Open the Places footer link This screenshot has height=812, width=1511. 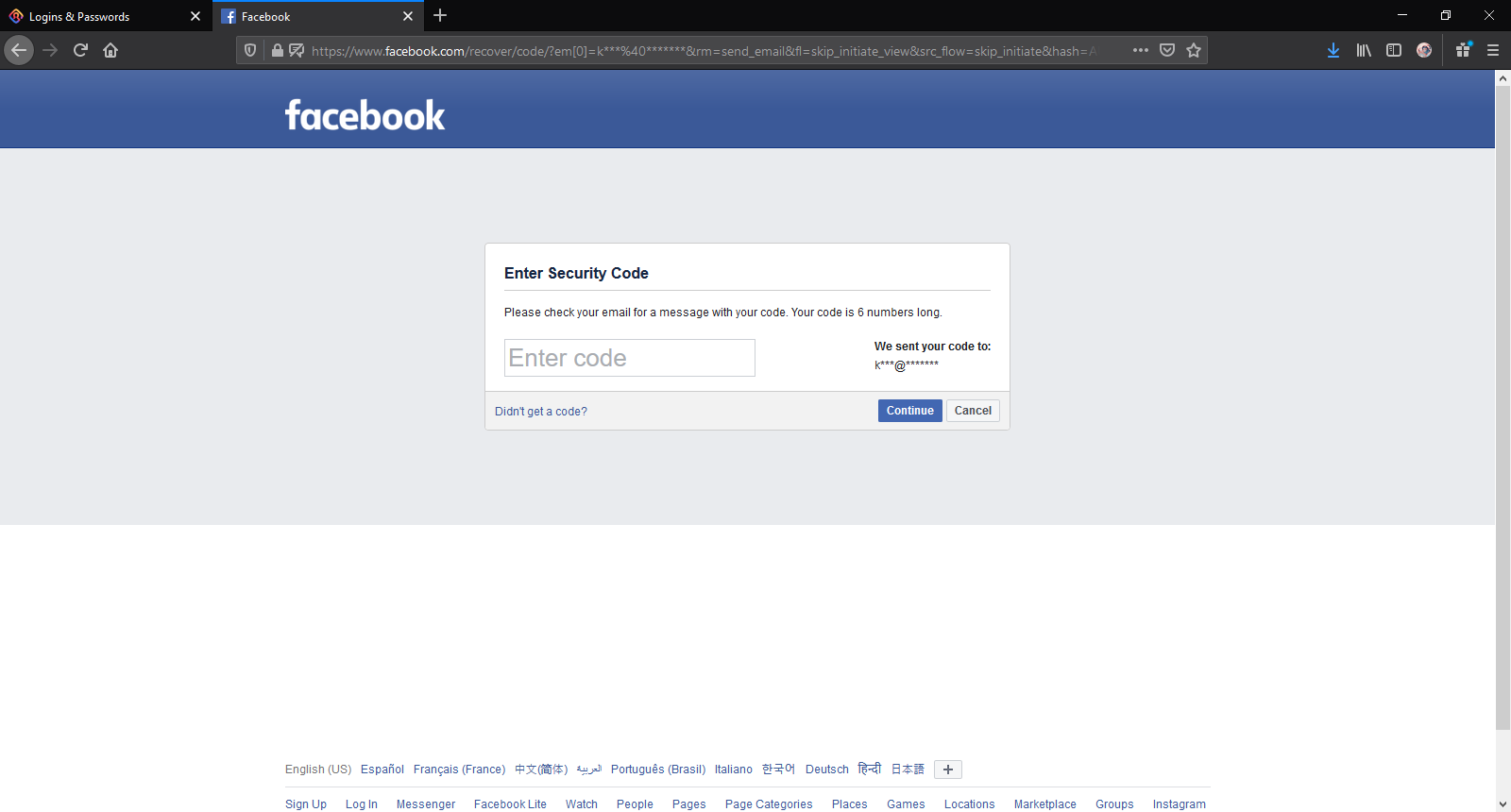tap(850, 804)
